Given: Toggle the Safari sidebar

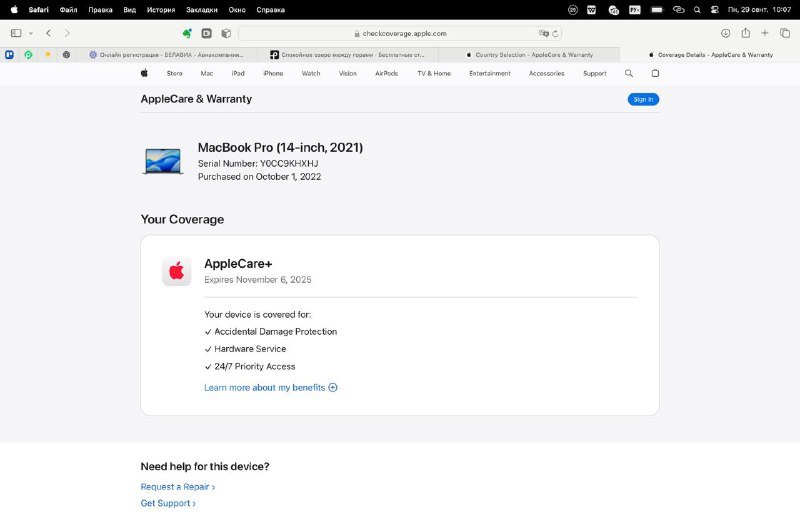Looking at the screenshot, I should tap(16, 33).
